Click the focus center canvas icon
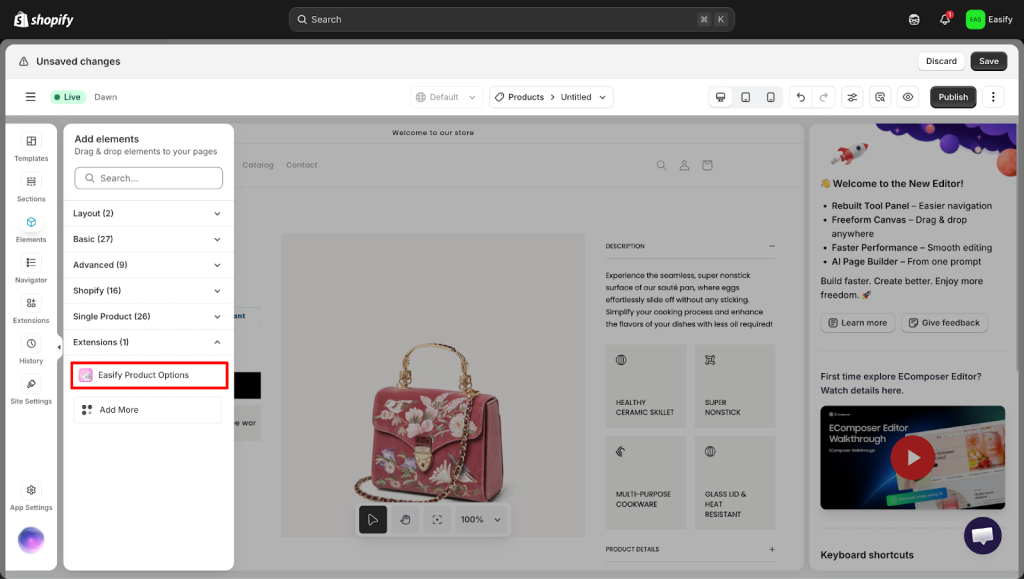Viewport: 1024px width, 579px height. tap(437, 520)
